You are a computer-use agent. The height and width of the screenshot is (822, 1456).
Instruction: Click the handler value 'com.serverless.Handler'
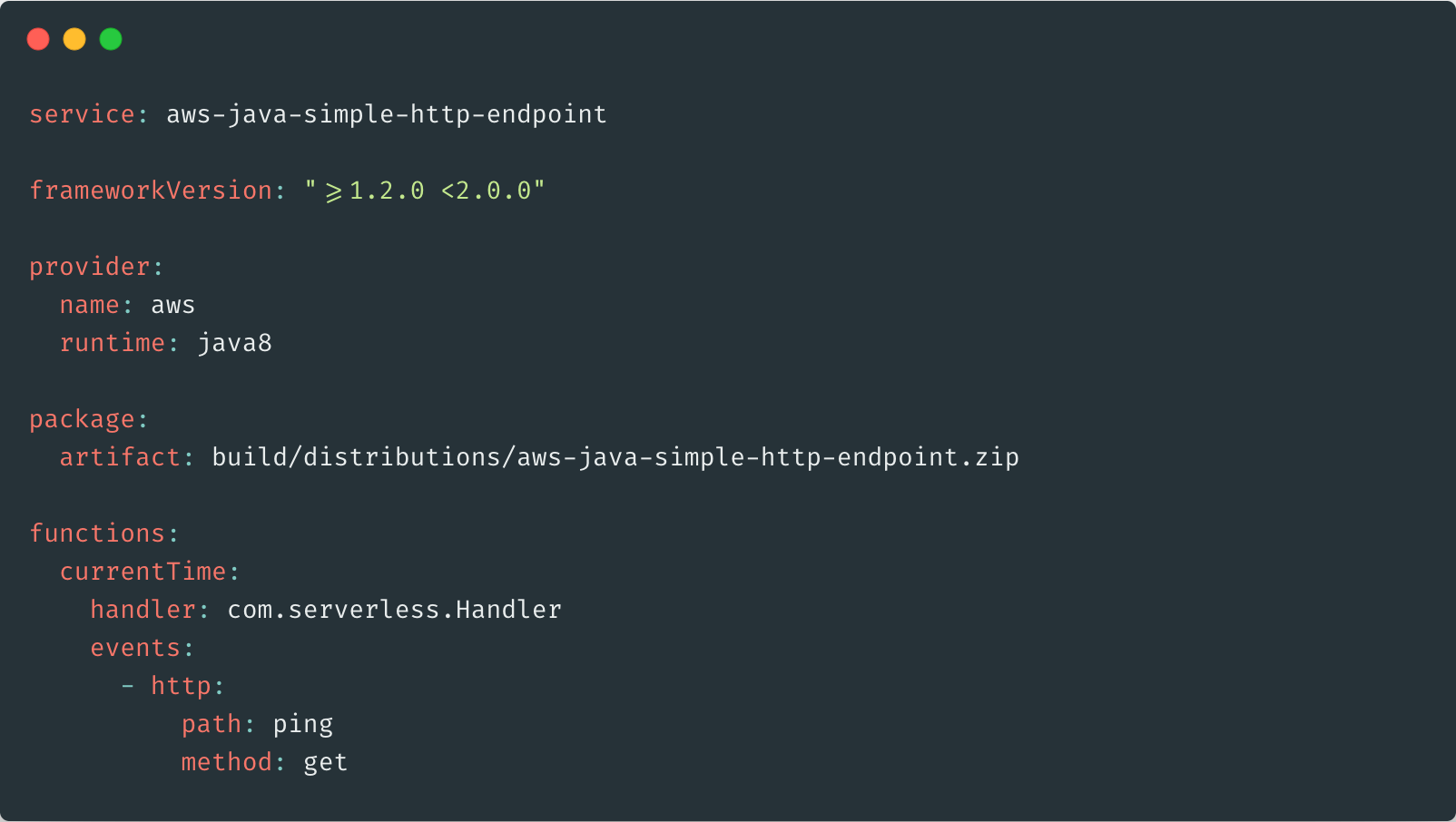tap(394, 610)
